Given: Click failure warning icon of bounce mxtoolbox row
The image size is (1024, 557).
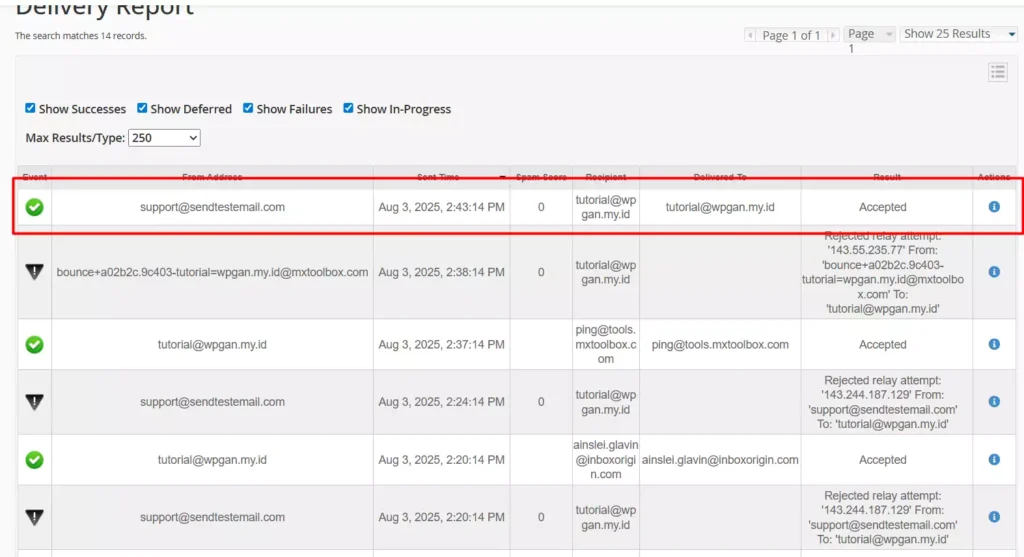Looking at the screenshot, I should point(35,272).
